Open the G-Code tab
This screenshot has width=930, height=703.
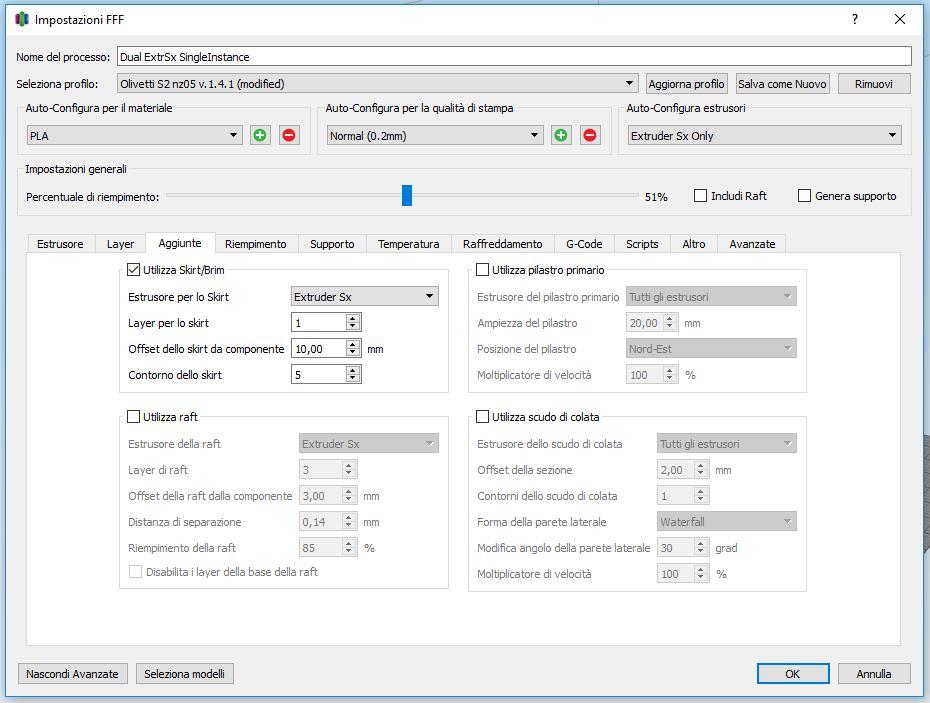[x=583, y=244]
